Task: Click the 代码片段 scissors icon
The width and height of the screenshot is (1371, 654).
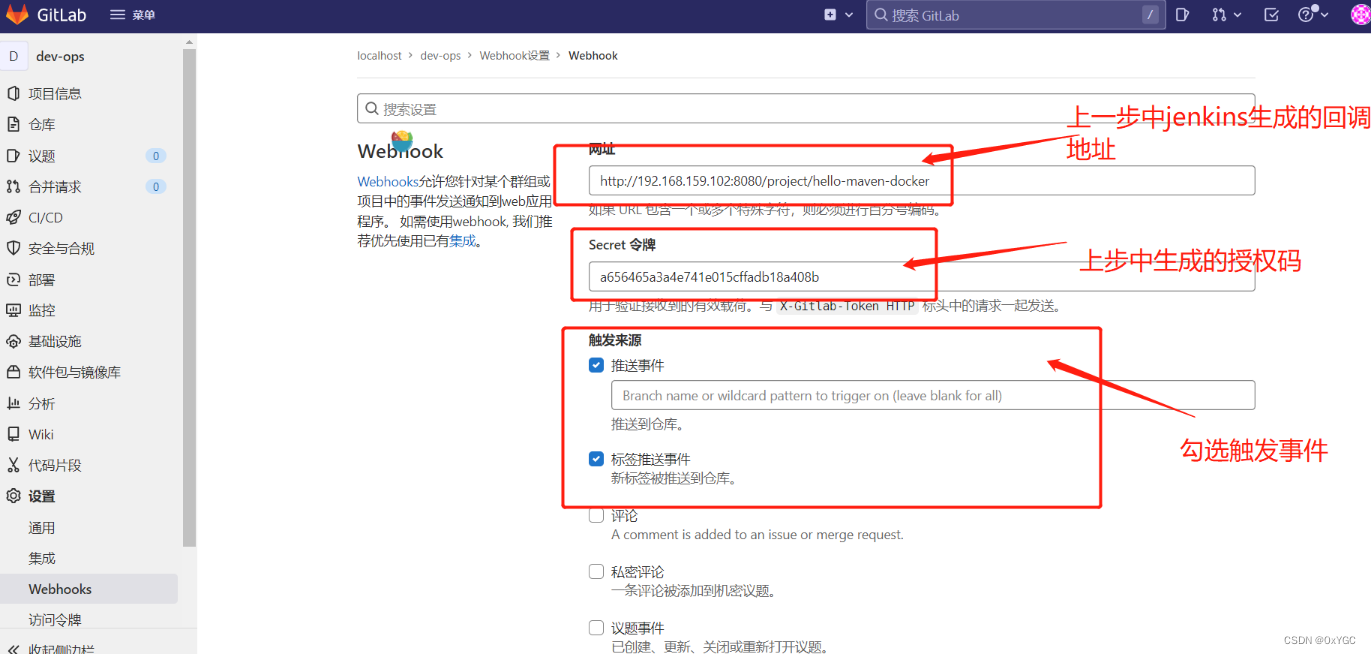Action: coord(13,466)
